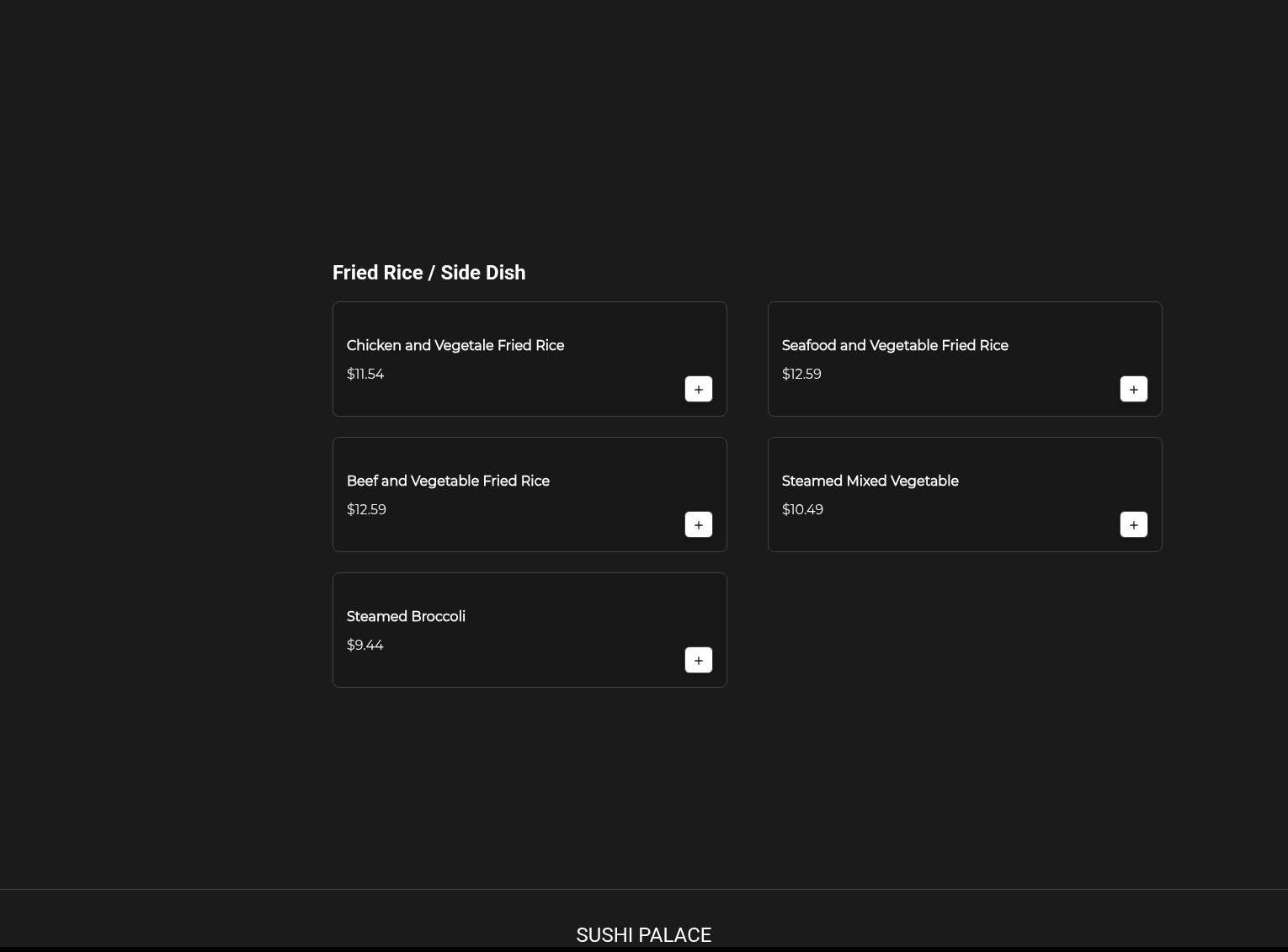This screenshot has width=1288, height=952.
Task: Select the Steamed Broccoli item title
Action: click(406, 616)
